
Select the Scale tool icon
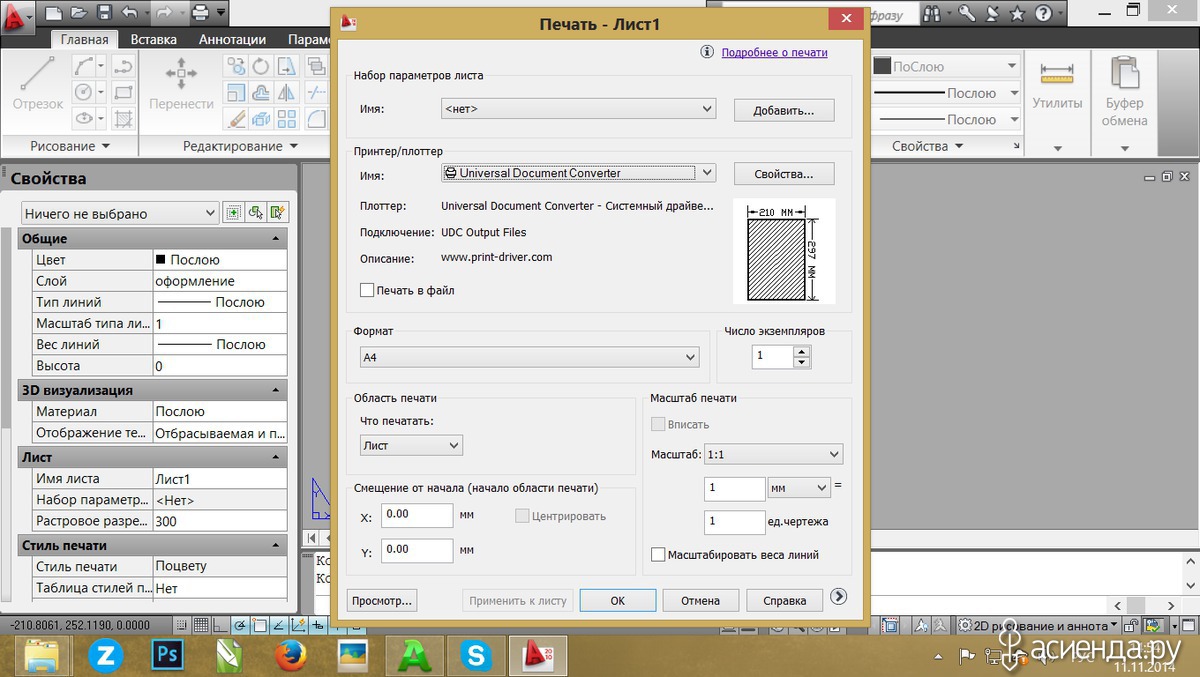[236, 93]
